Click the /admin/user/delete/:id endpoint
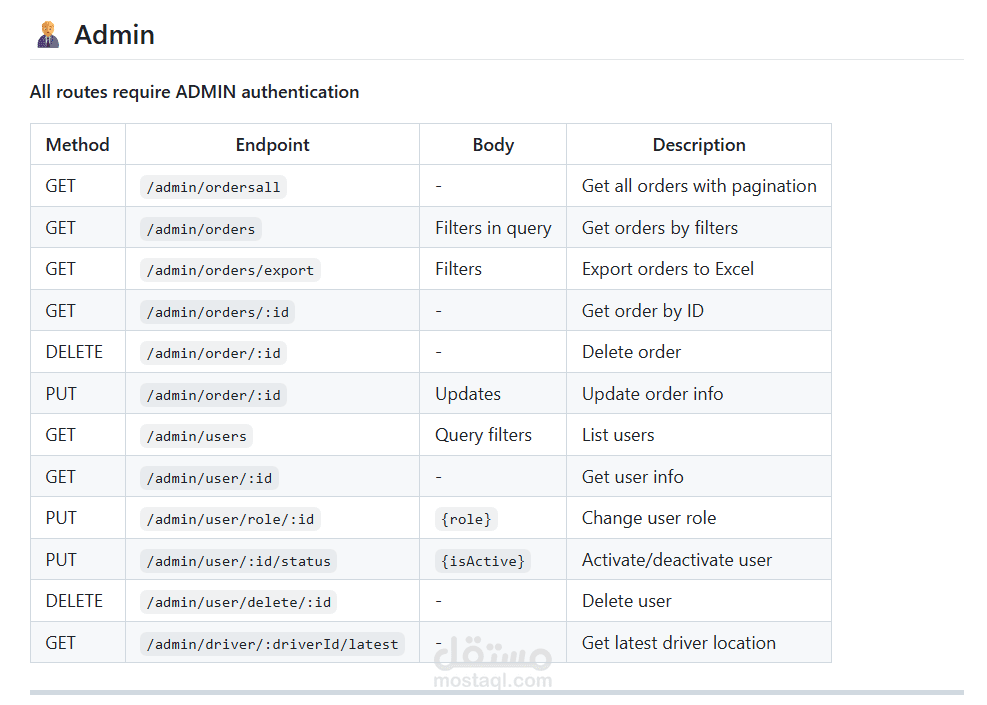 238,602
